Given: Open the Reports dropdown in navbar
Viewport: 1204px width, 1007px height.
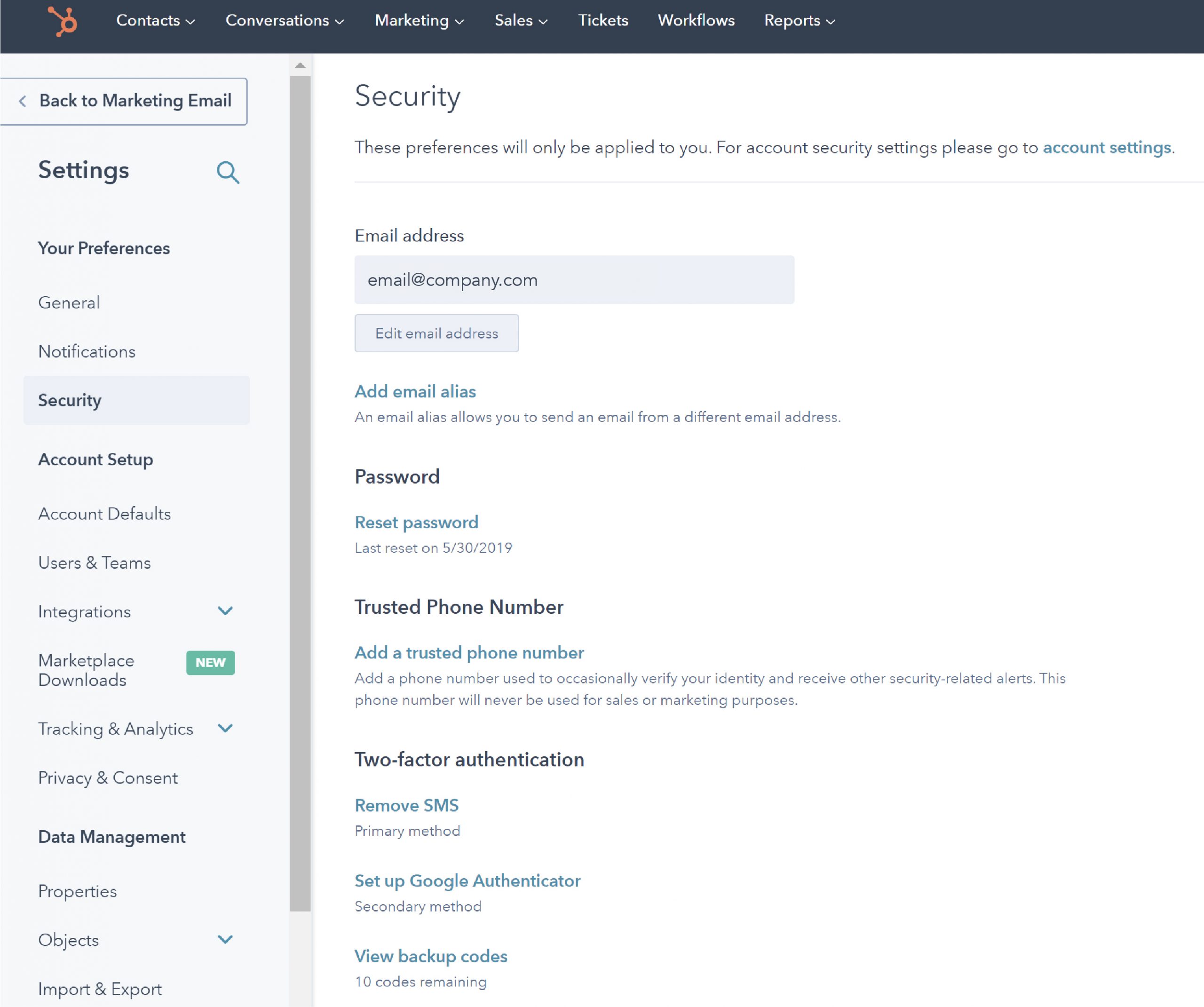Looking at the screenshot, I should [x=799, y=21].
